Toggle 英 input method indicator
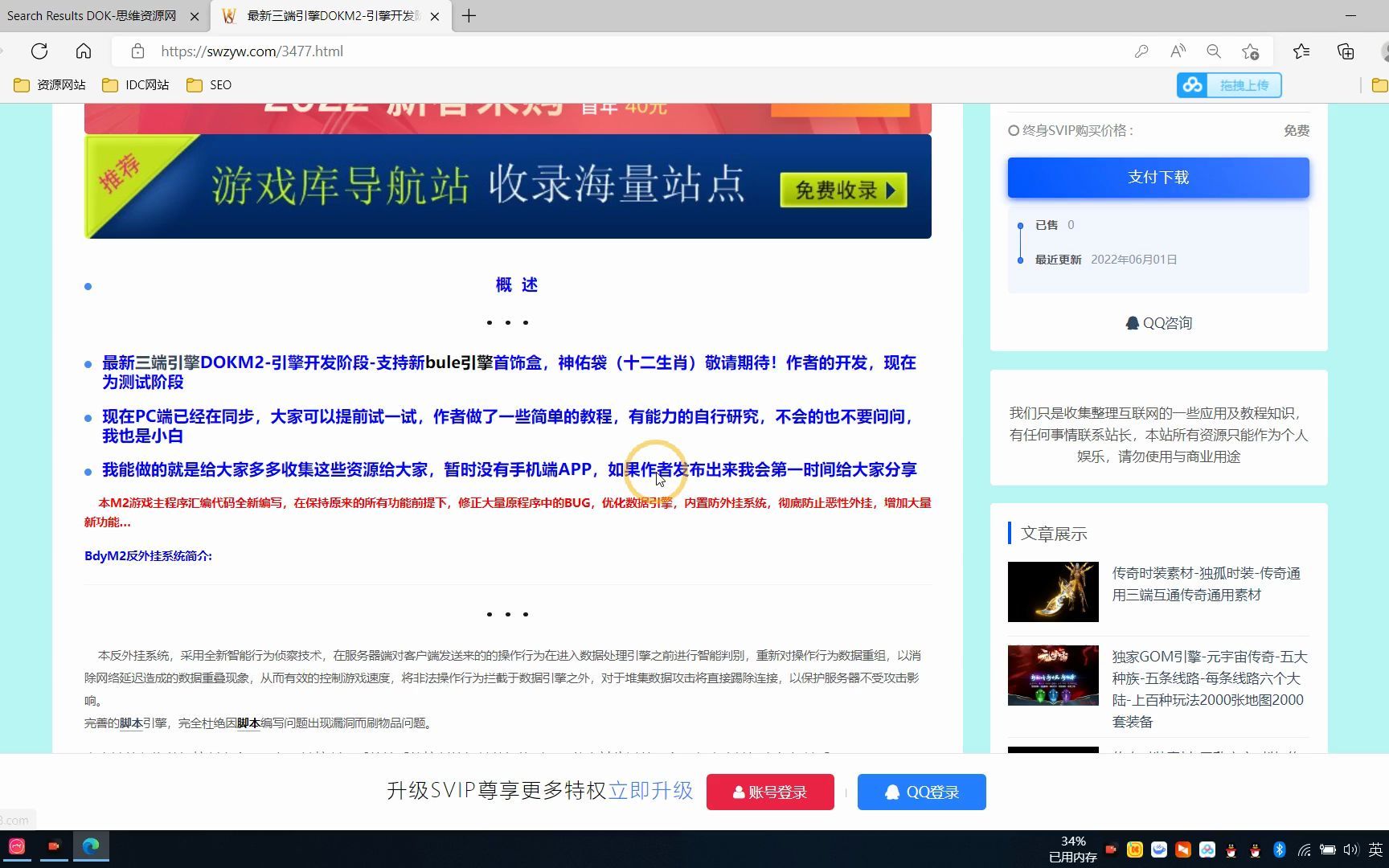Screen dimensions: 1389x868 coord(1375,850)
